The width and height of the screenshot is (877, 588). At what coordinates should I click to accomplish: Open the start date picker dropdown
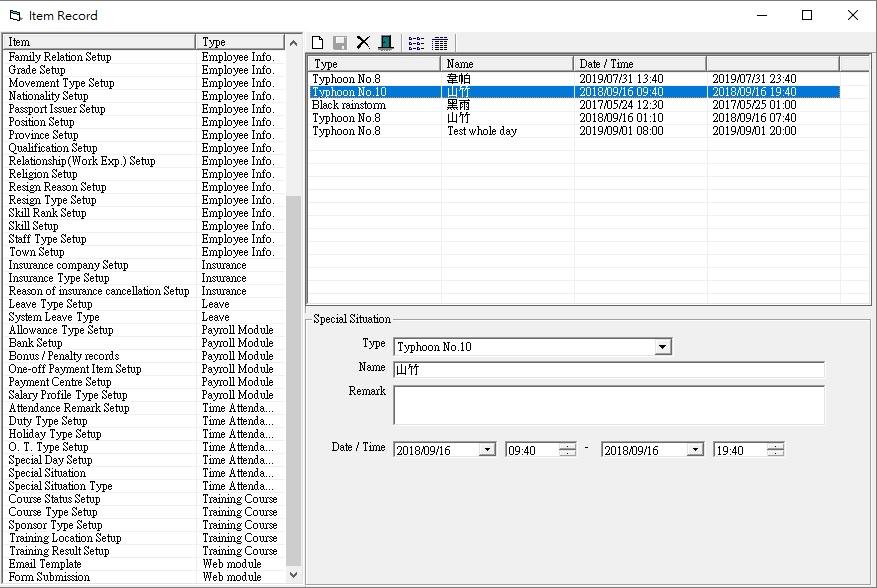click(x=487, y=450)
